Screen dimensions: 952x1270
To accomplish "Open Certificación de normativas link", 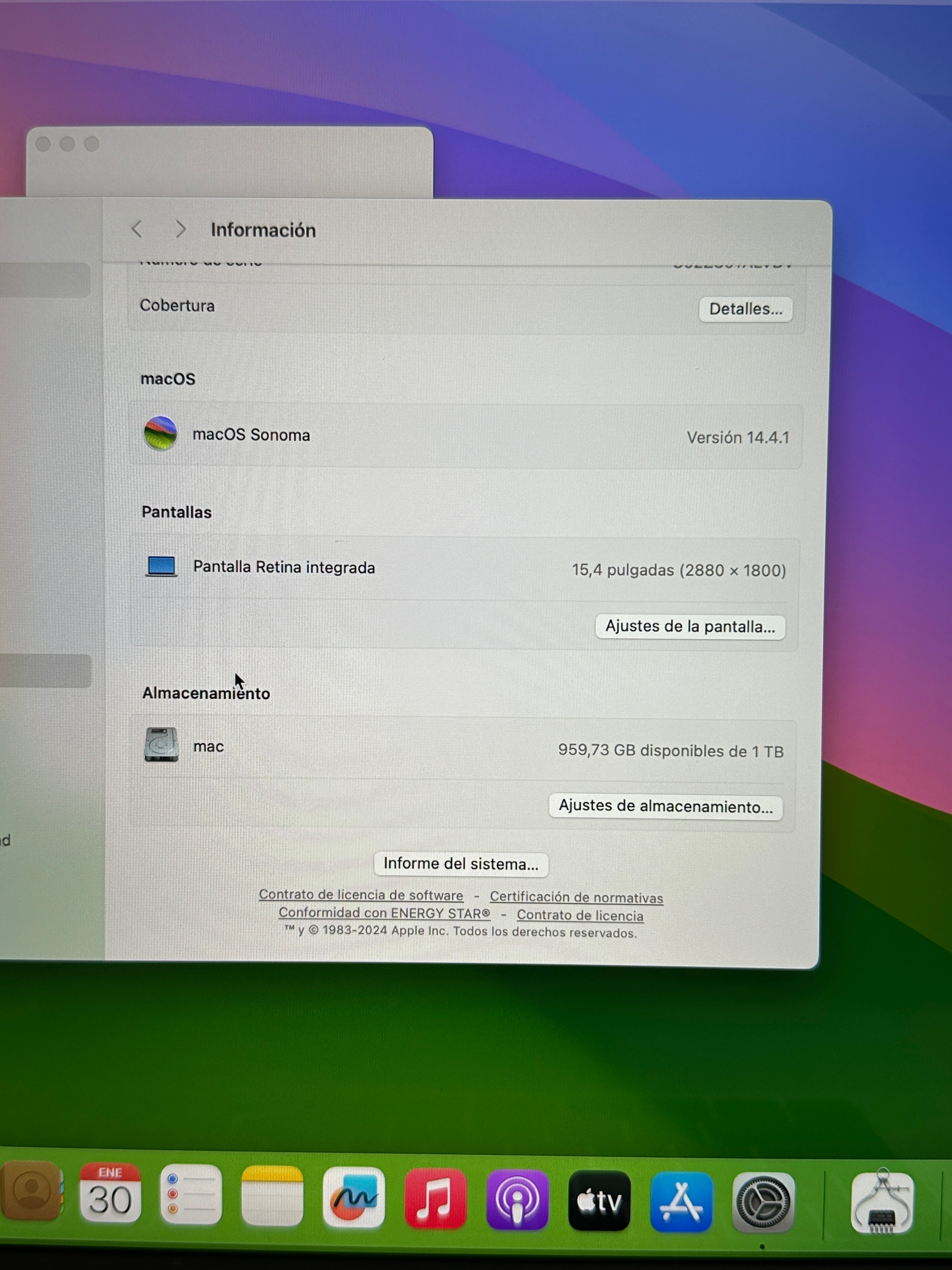I will pyautogui.click(x=576, y=897).
